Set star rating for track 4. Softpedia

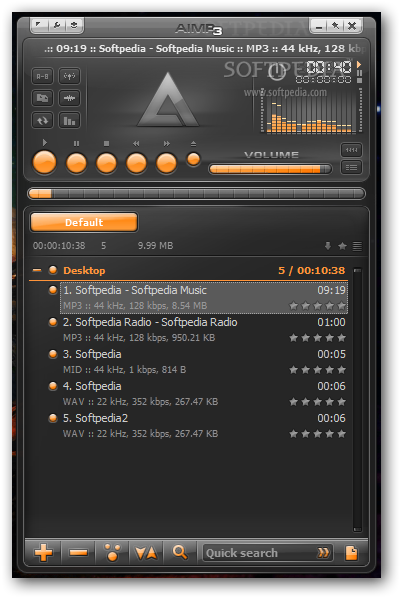tap(317, 402)
